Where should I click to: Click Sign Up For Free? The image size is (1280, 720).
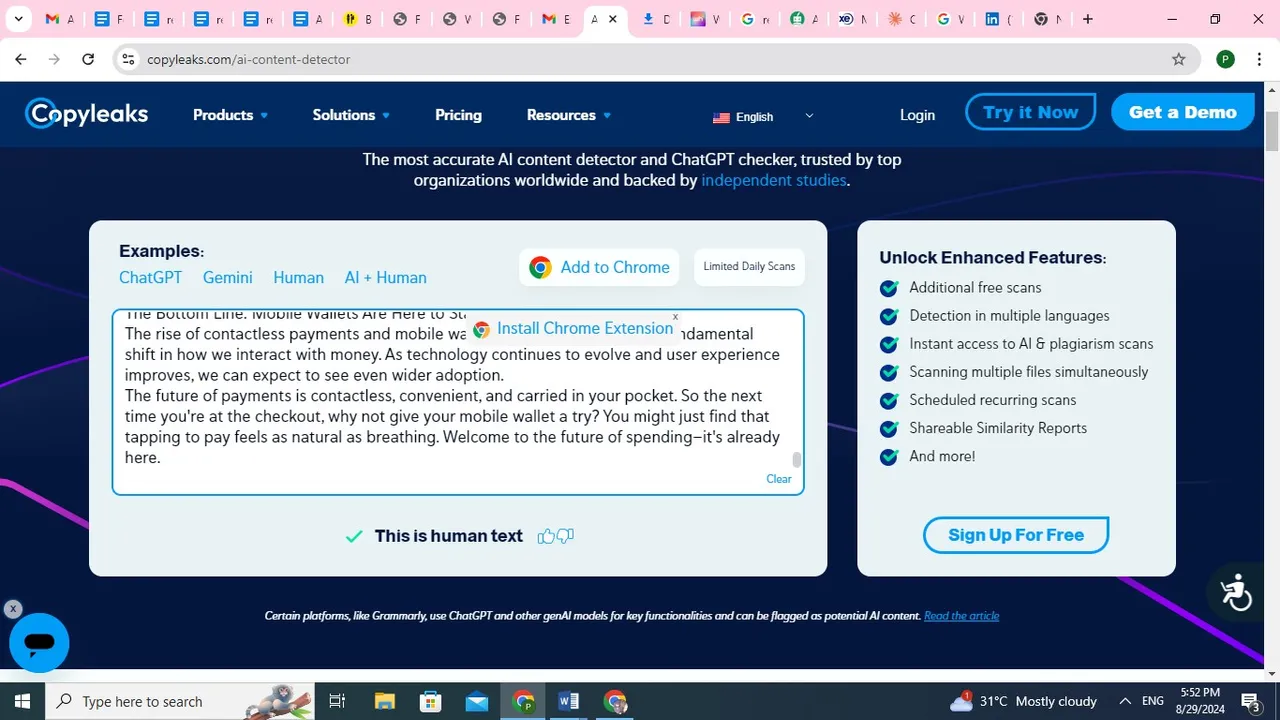pyautogui.click(x=1016, y=535)
